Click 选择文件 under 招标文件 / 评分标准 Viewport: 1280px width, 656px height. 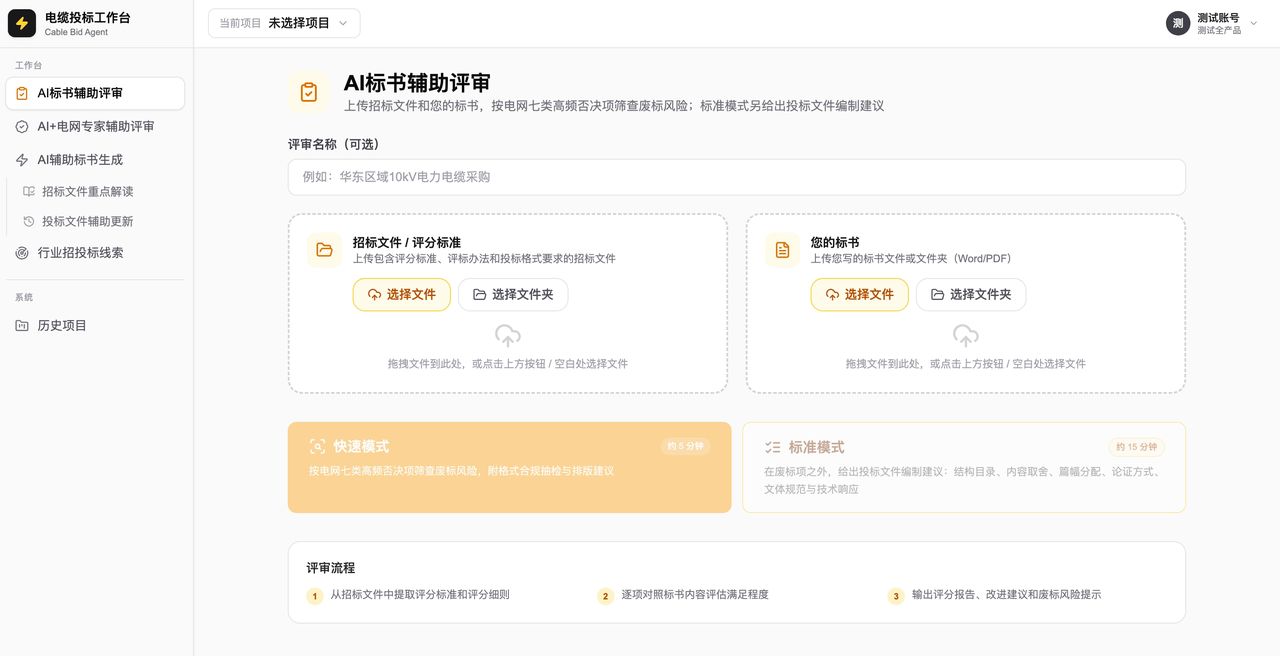click(x=402, y=294)
